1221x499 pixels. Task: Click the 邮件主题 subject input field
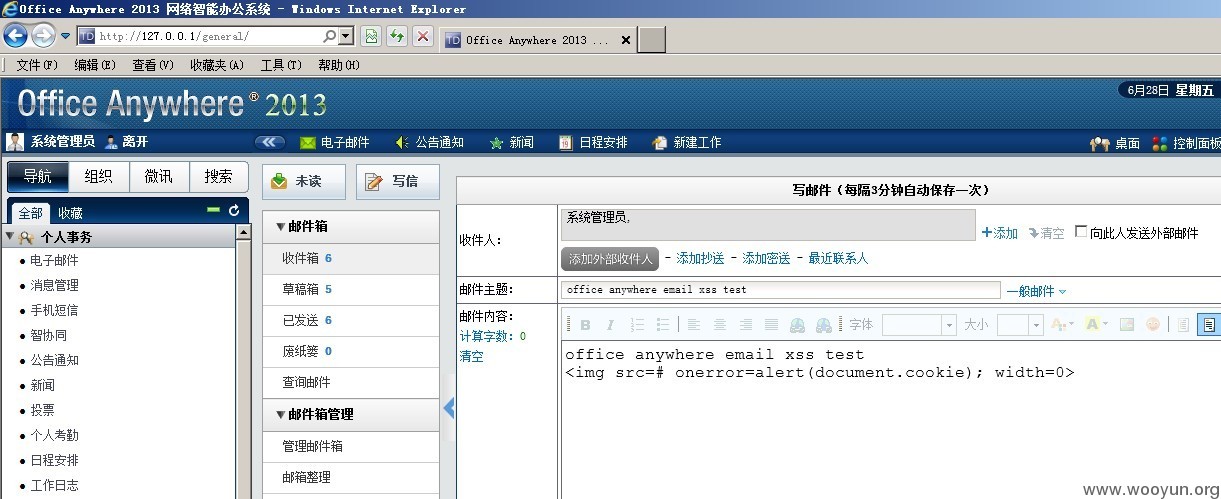pyautogui.click(x=780, y=290)
